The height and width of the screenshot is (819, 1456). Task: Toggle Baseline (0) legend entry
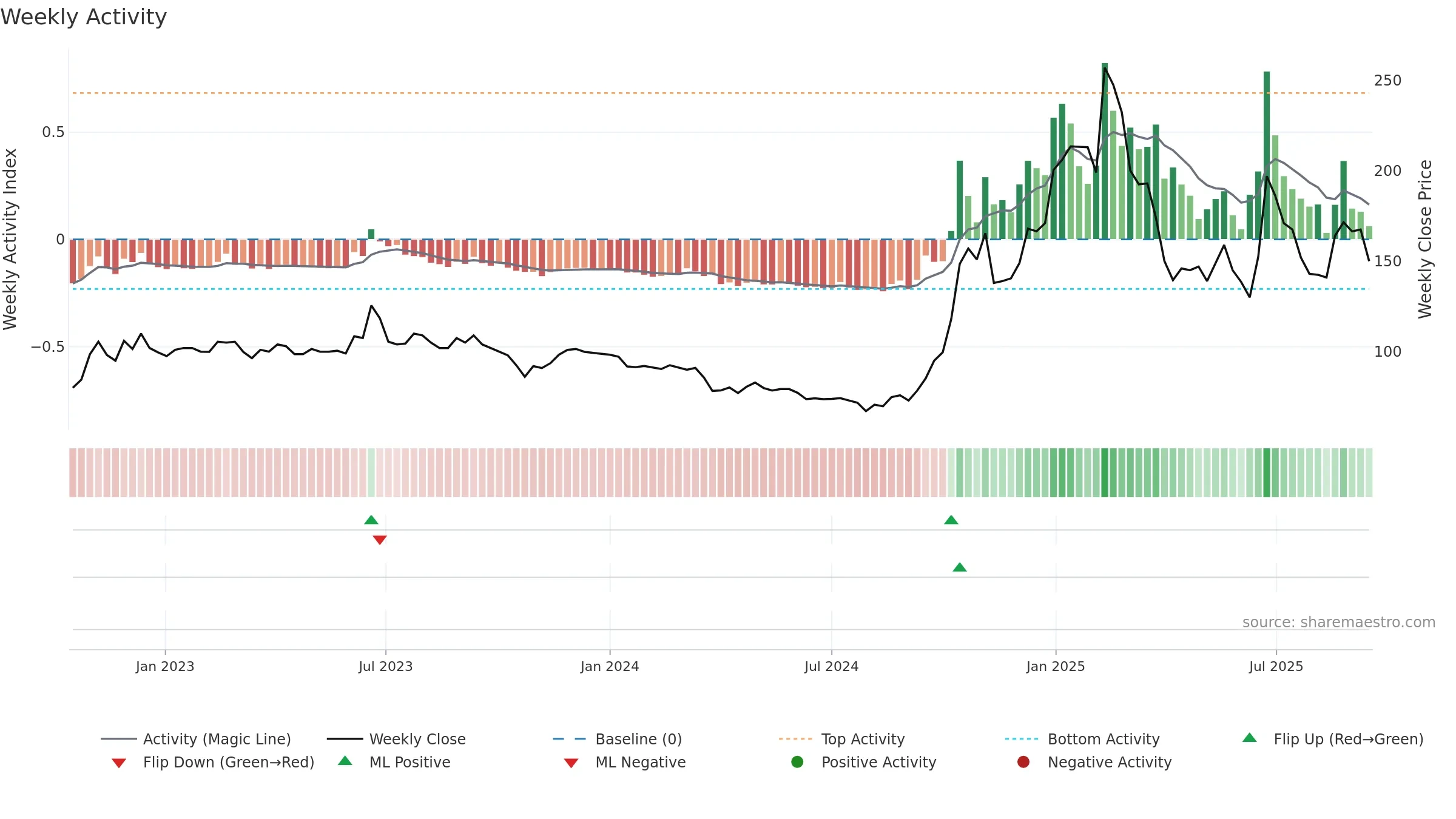pos(618,739)
